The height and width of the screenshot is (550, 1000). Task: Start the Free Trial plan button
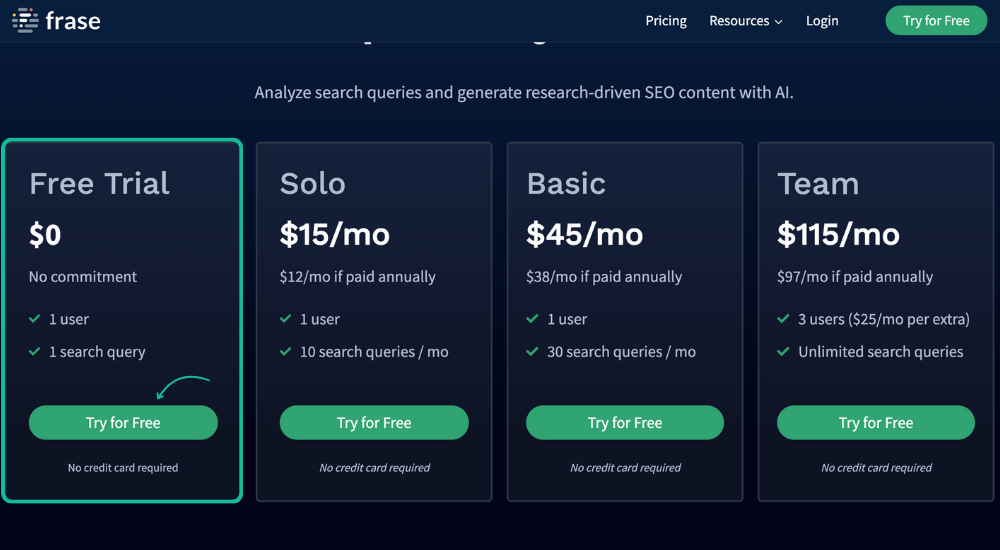pos(123,422)
